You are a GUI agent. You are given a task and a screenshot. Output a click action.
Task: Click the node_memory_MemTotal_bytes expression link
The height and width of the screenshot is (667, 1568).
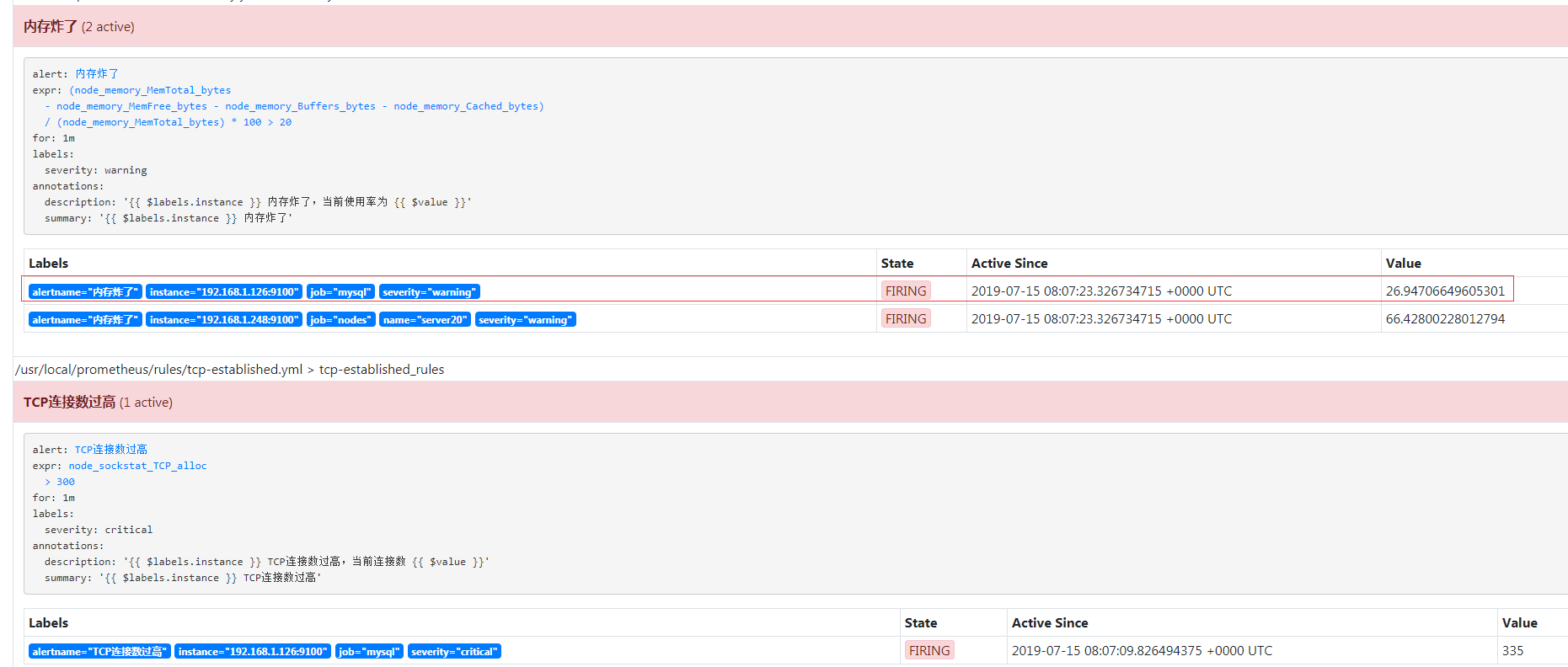click(x=152, y=90)
